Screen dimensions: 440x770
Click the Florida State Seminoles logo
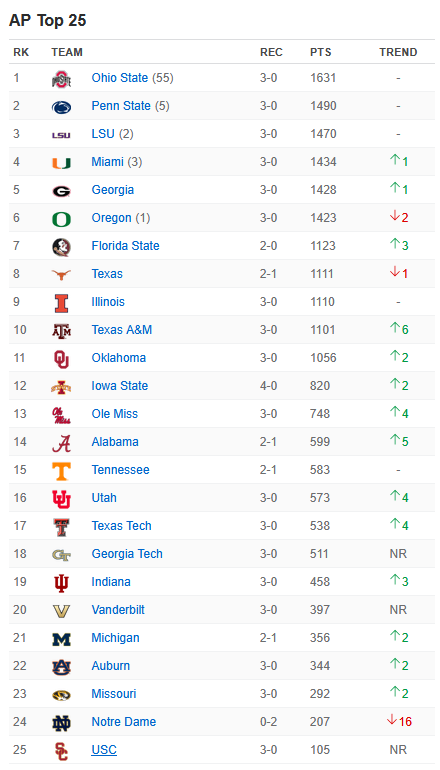pyautogui.click(x=61, y=247)
